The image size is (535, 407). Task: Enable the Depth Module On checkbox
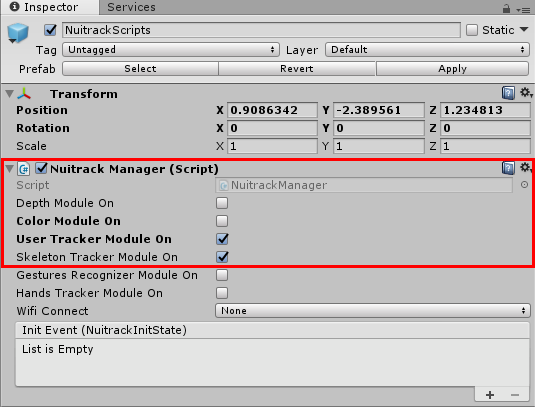point(222,203)
